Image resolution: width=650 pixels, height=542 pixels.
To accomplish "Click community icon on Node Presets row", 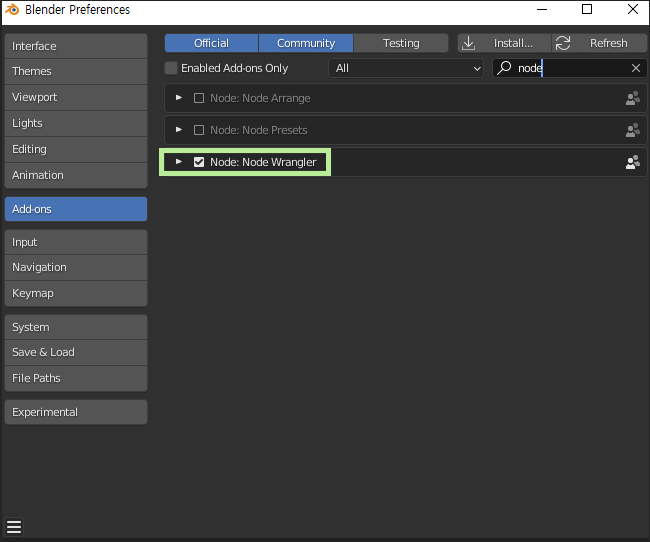I will click(633, 130).
